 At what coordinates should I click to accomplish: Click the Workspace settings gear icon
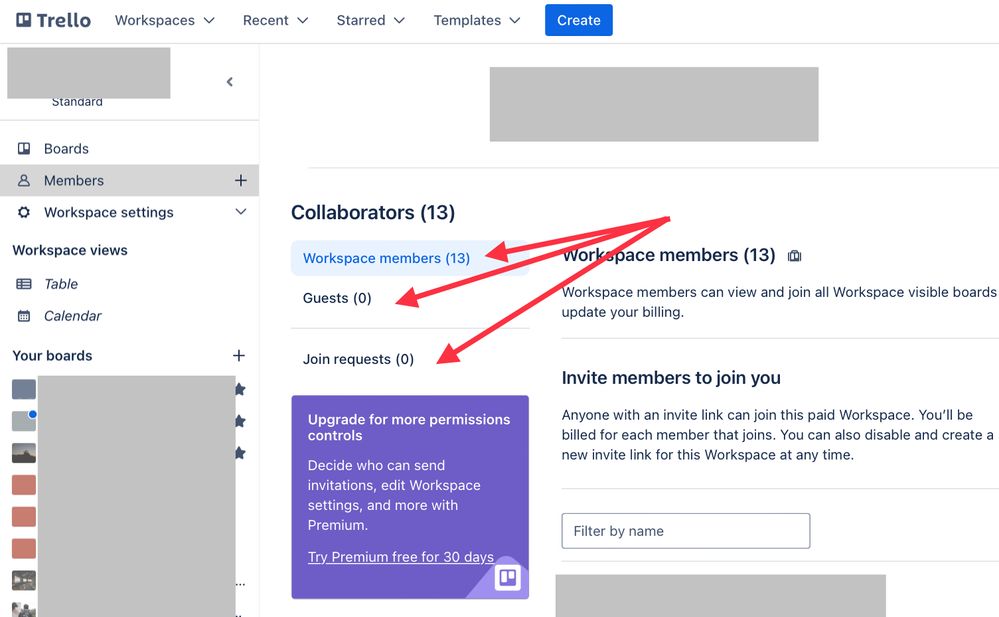click(x=24, y=212)
